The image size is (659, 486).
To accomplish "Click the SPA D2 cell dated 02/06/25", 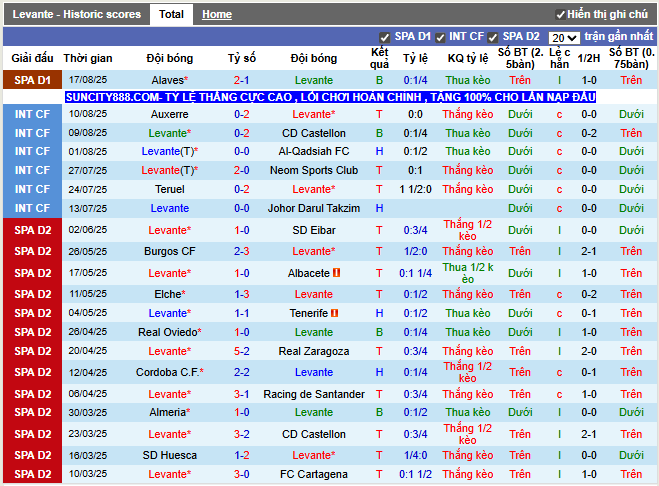I will click(x=32, y=230).
